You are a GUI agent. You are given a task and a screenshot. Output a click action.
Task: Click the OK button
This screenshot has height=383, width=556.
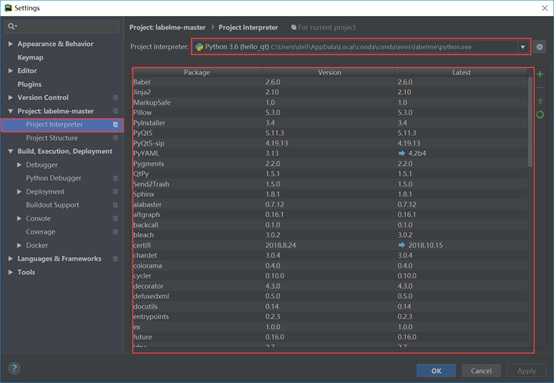click(436, 371)
